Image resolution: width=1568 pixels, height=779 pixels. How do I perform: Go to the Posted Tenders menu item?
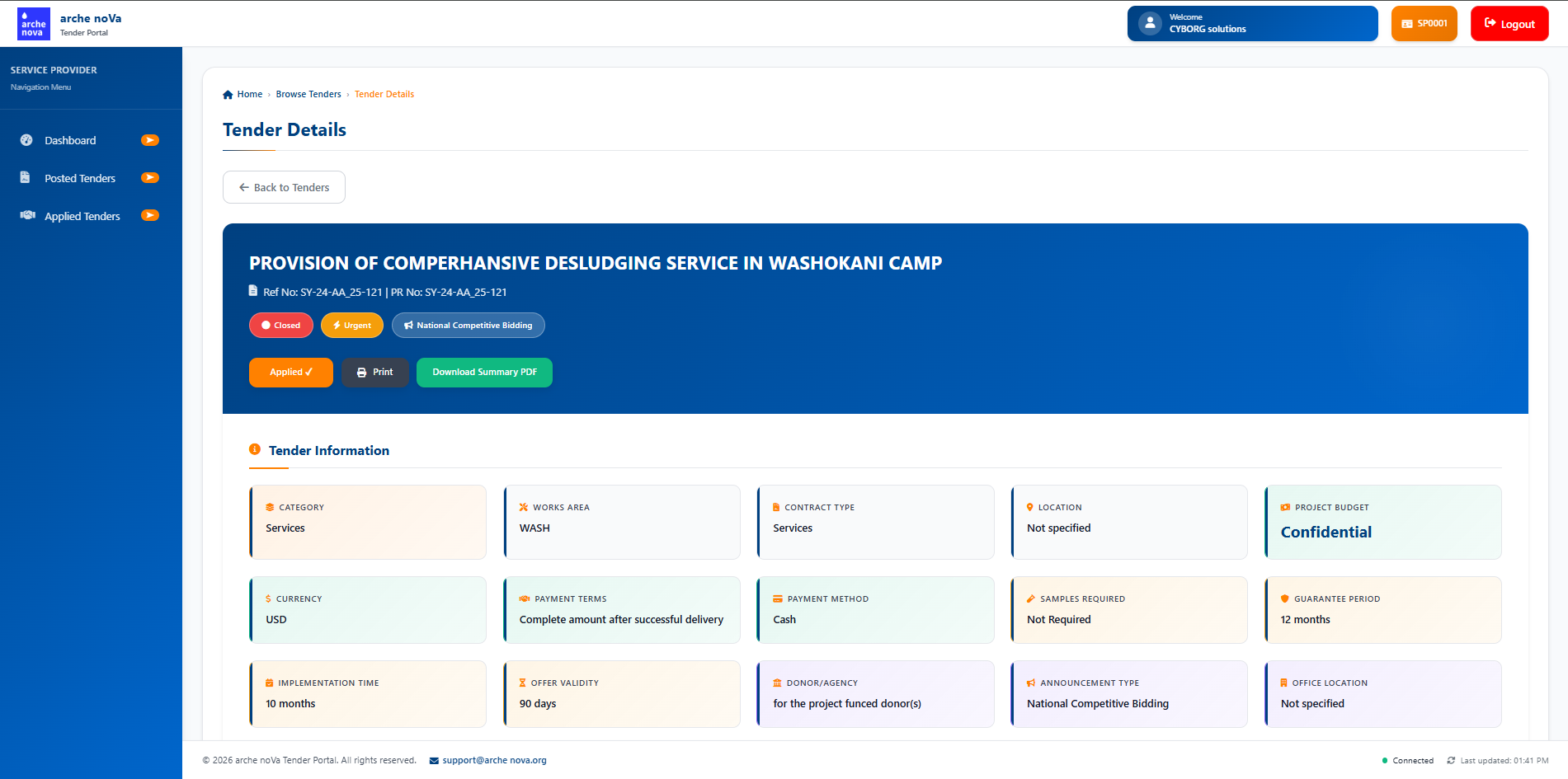[x=80, y=178]
